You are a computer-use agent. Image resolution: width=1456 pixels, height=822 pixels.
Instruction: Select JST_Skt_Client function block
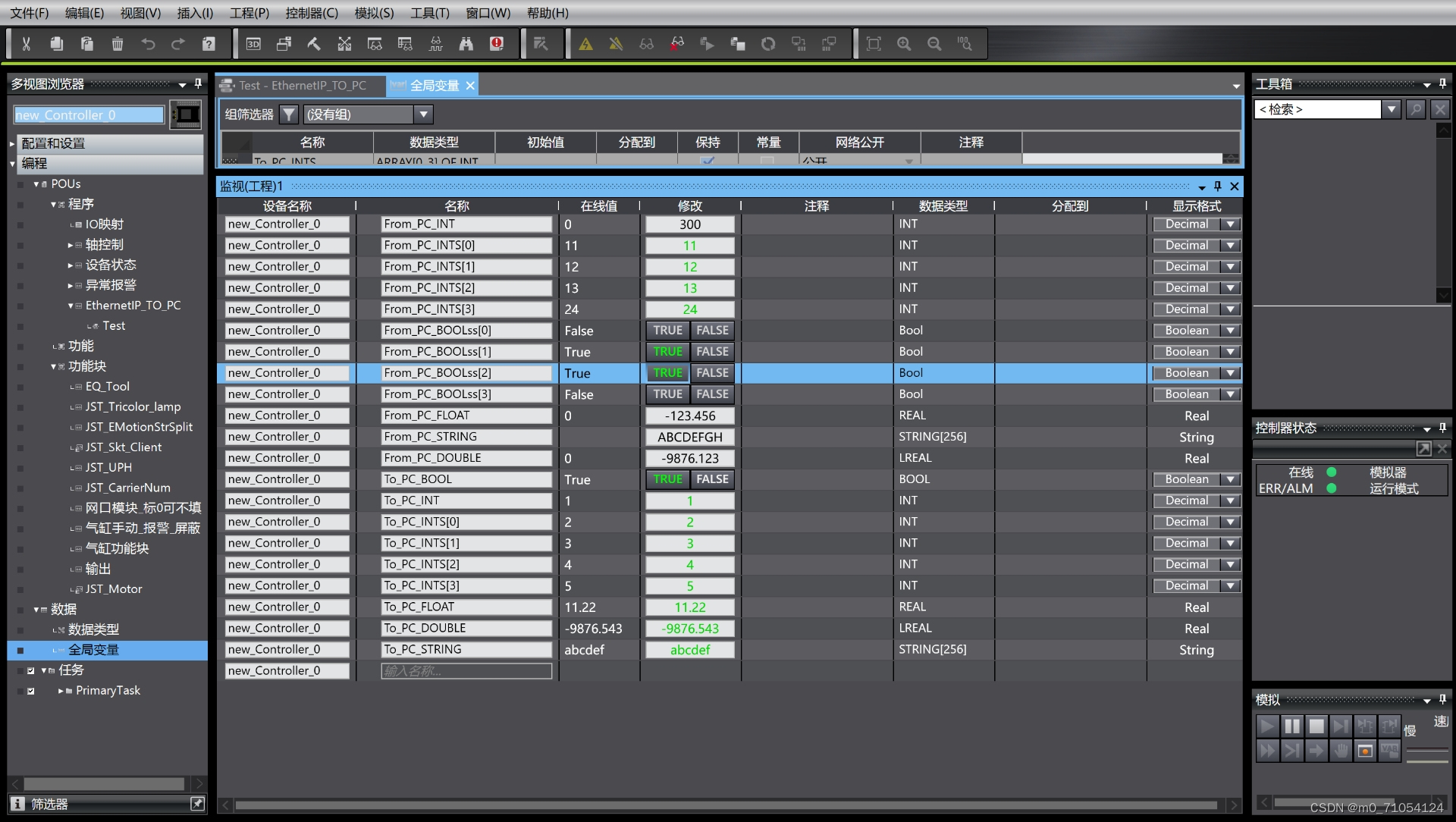123,447
